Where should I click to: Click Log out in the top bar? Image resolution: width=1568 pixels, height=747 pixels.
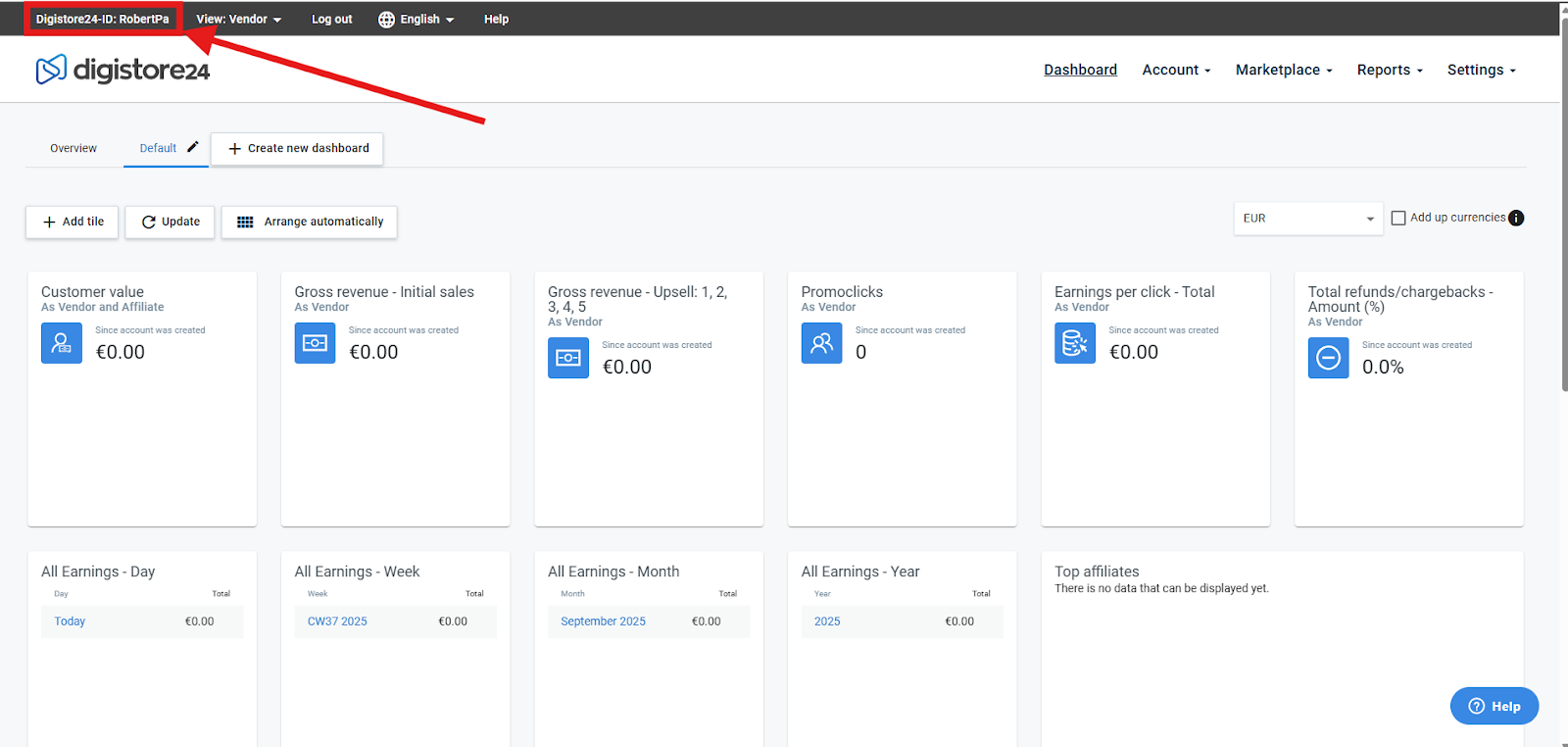click(x=331, y=20)
